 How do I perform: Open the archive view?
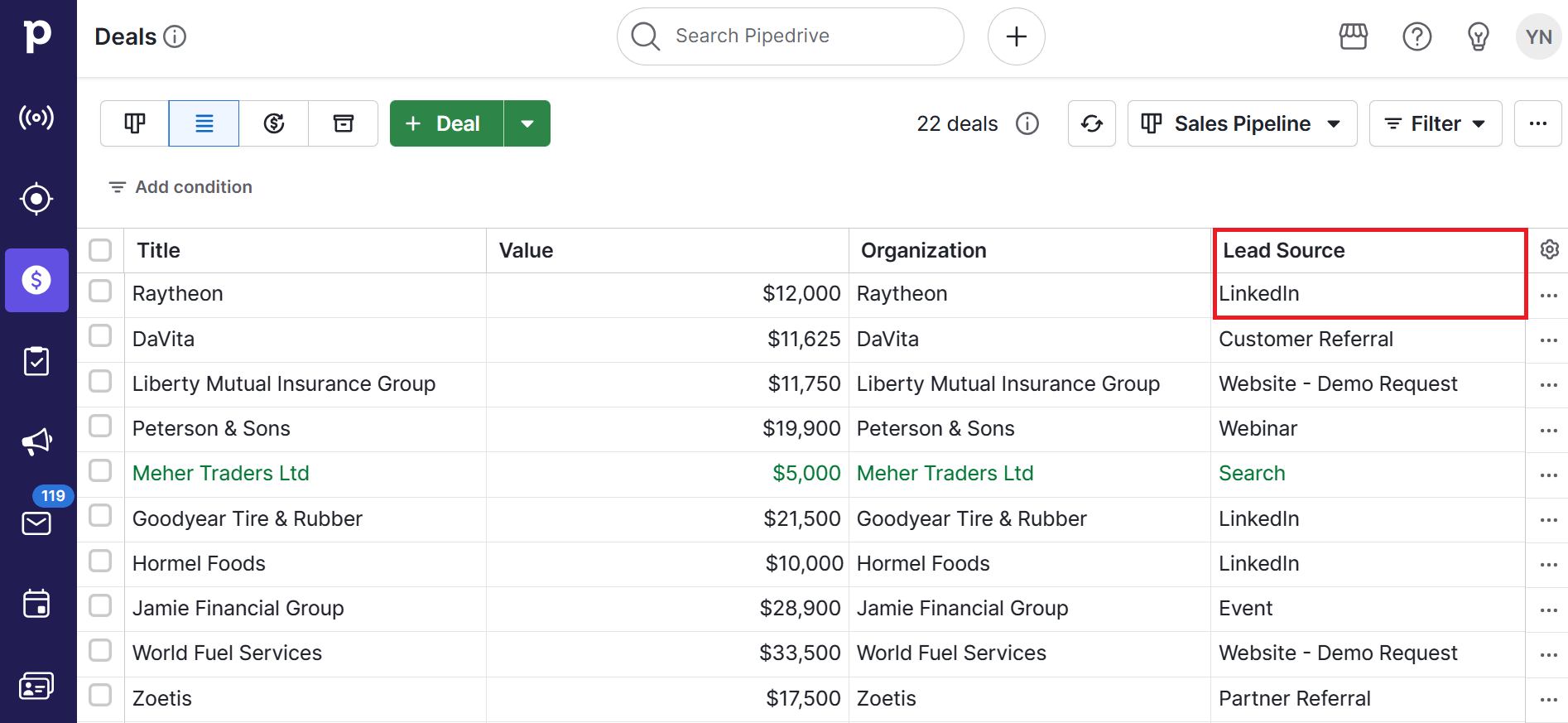click(344, 123)
